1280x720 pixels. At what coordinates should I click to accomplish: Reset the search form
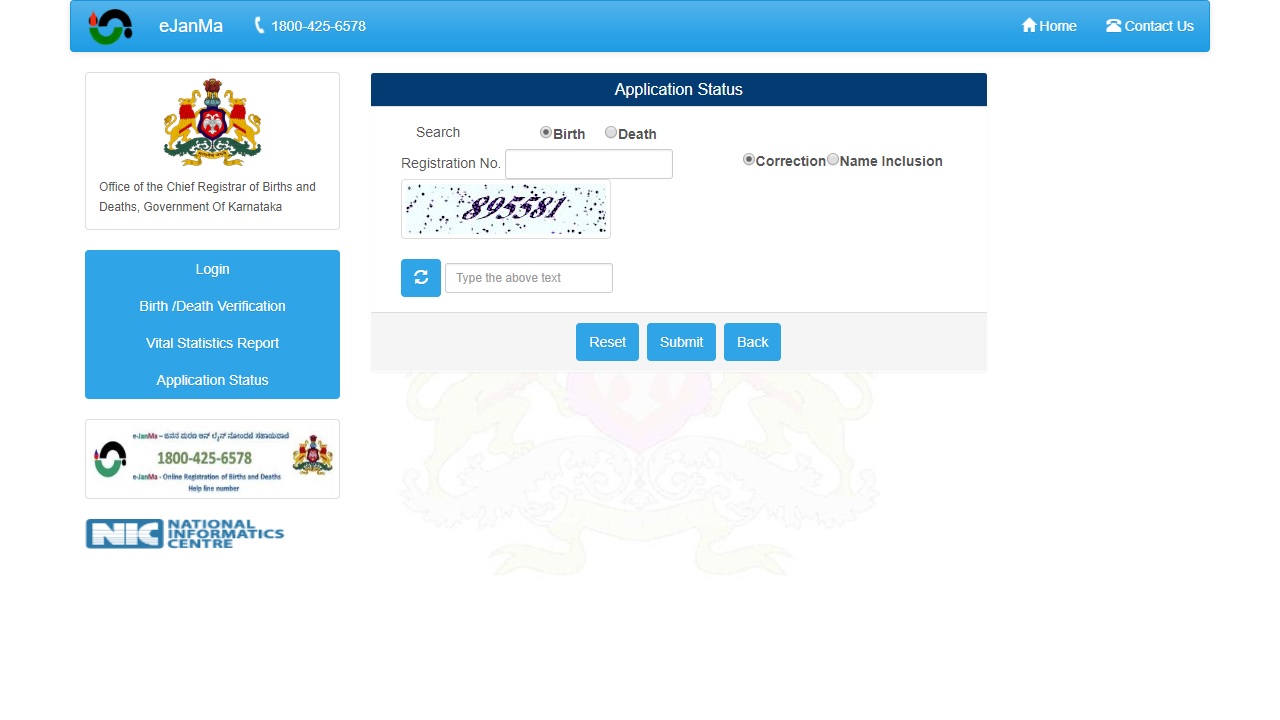point(607,341)
